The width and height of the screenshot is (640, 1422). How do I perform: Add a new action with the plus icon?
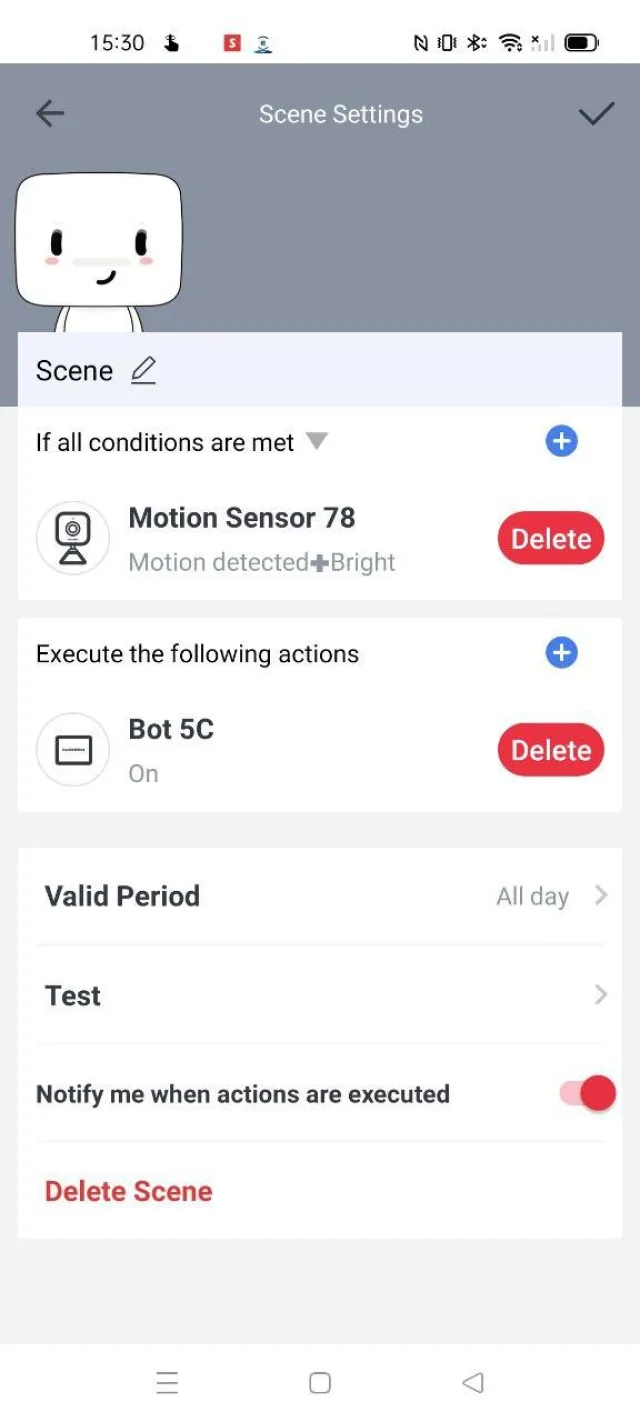[x=561, y=653]
